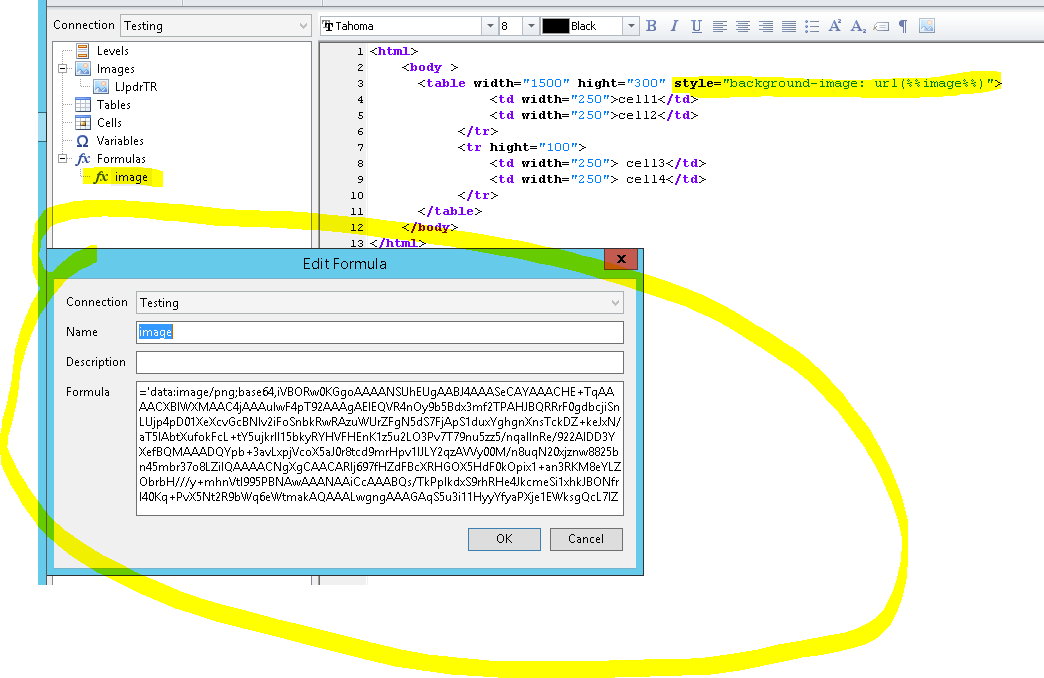1044x678 pixels.
Task: Click the font size value box
Action: (511, 26)
